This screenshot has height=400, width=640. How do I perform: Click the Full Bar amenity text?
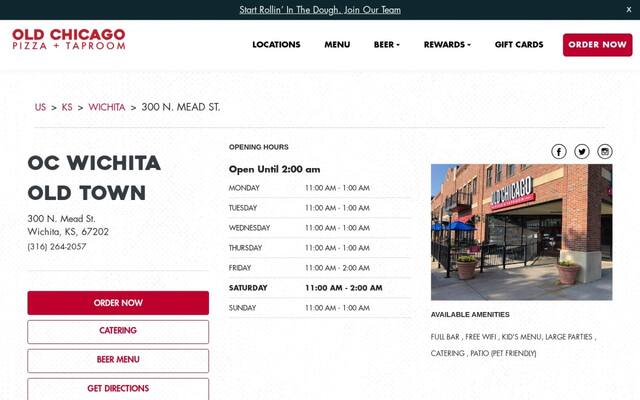[445, 337]
